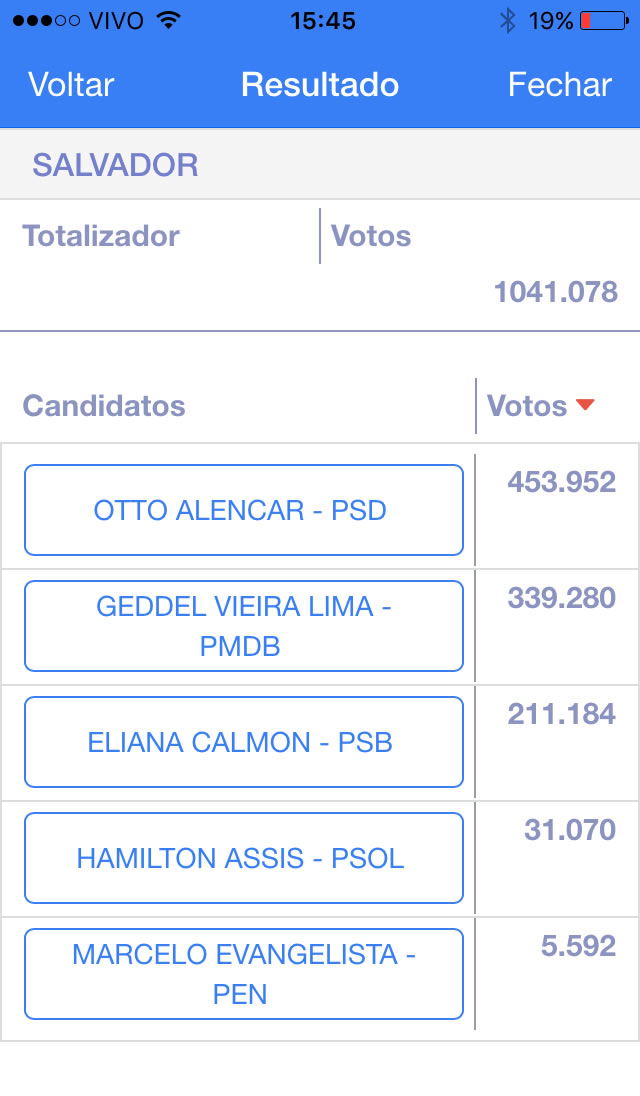Go back with Voltar
This screenshot has width=640, height=1096.
71,85
